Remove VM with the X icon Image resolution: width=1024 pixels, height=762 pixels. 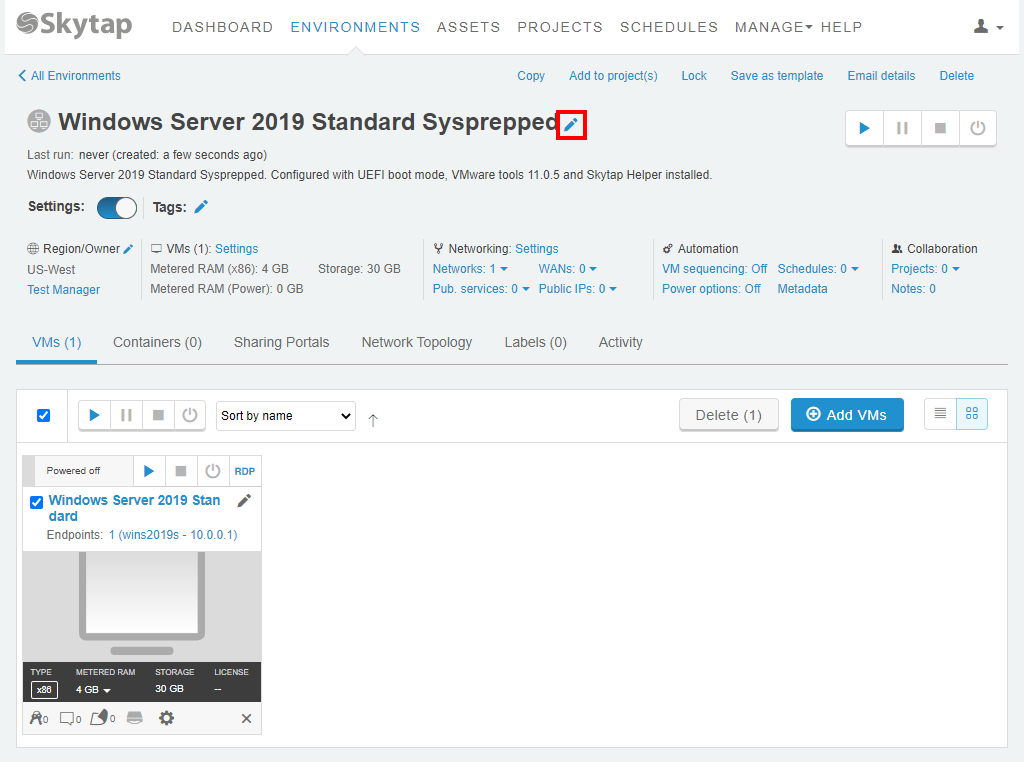(x=246, y=718)
